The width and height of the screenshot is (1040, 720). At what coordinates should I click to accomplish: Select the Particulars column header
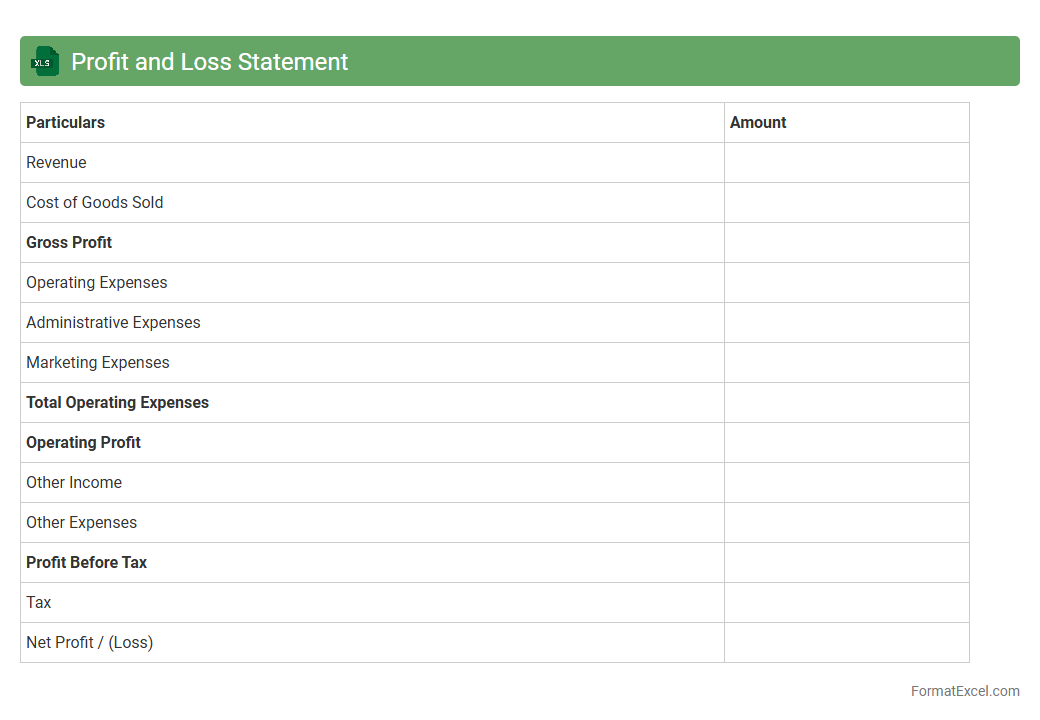[66, 122]
